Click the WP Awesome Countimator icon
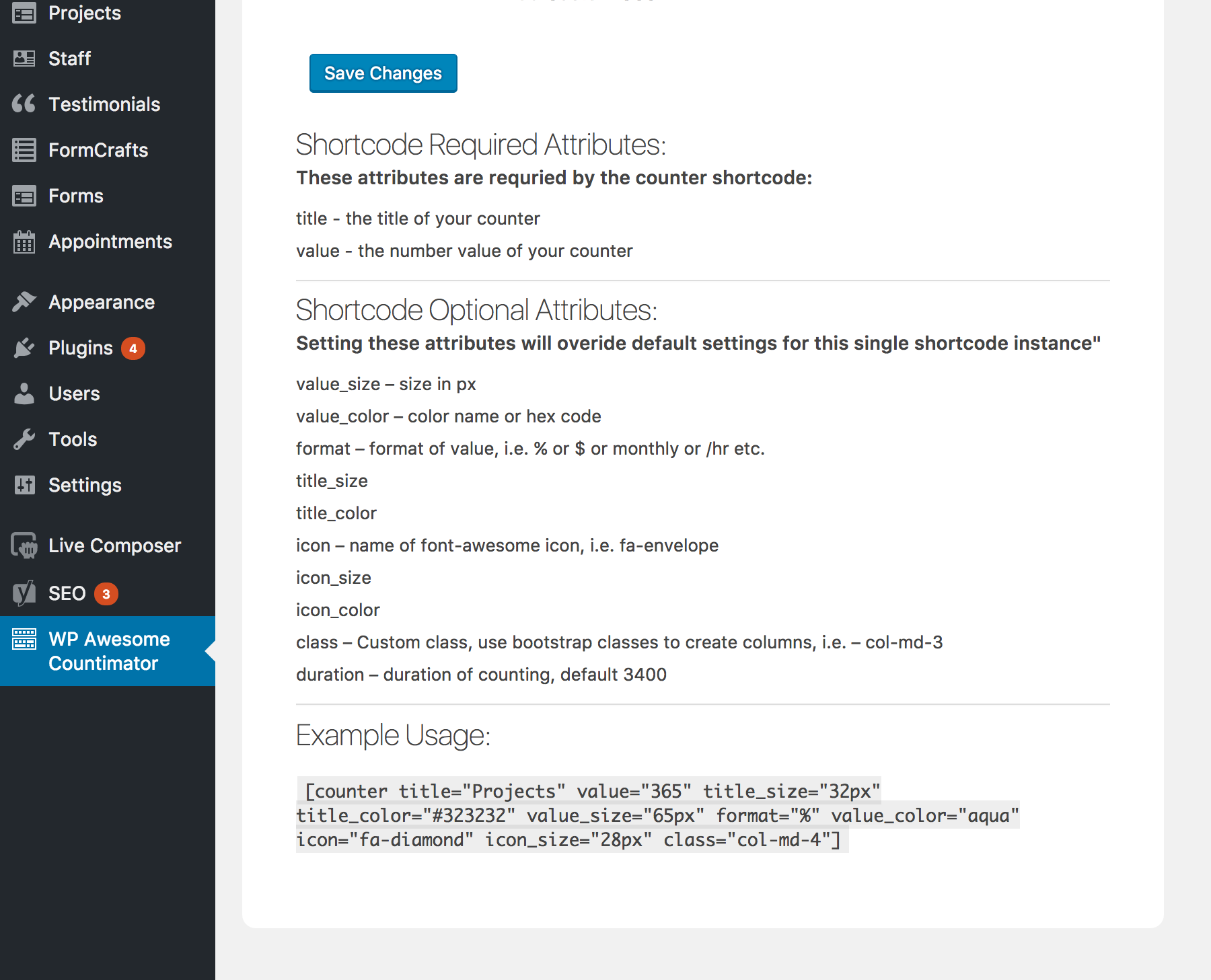The image size is (1211, 980). click(x=24, y=639)
